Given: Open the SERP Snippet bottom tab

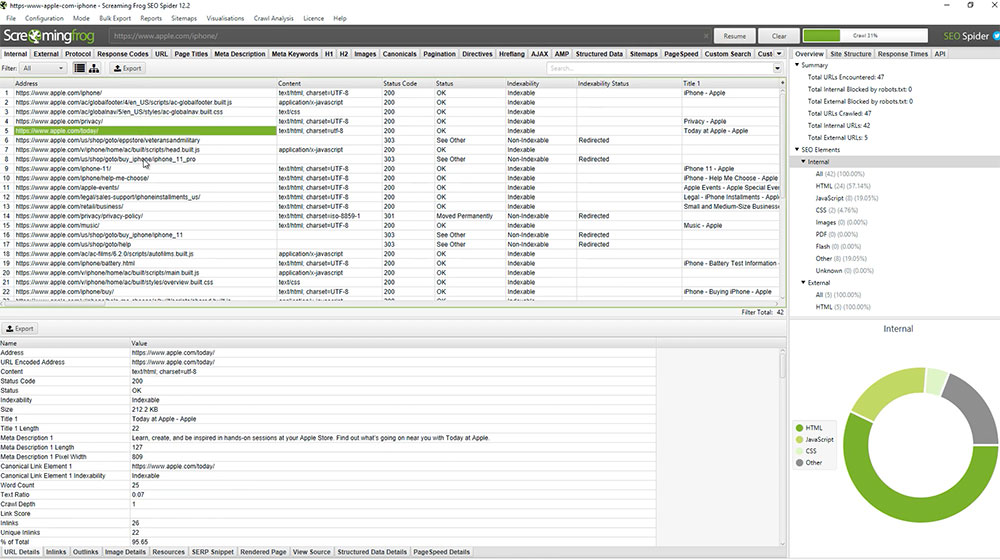Looking at the screenshot, I should [213, 552].
